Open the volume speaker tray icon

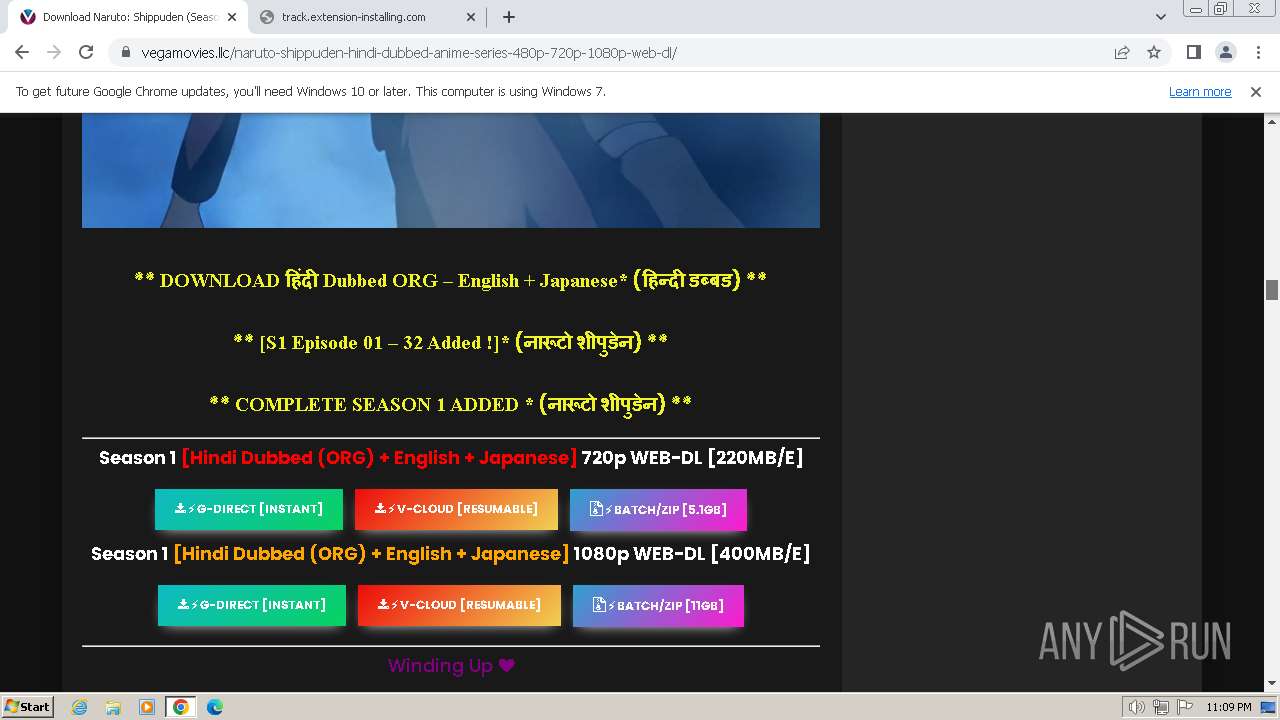tap(1136, 707)
